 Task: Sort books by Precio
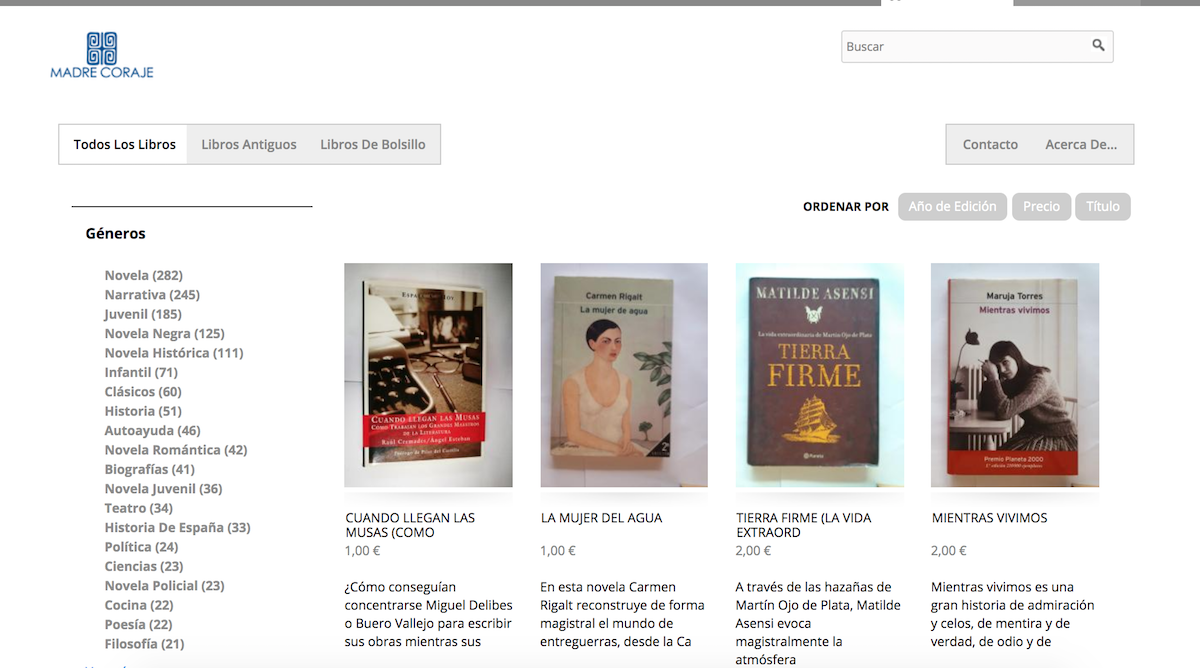point(1041,206)
